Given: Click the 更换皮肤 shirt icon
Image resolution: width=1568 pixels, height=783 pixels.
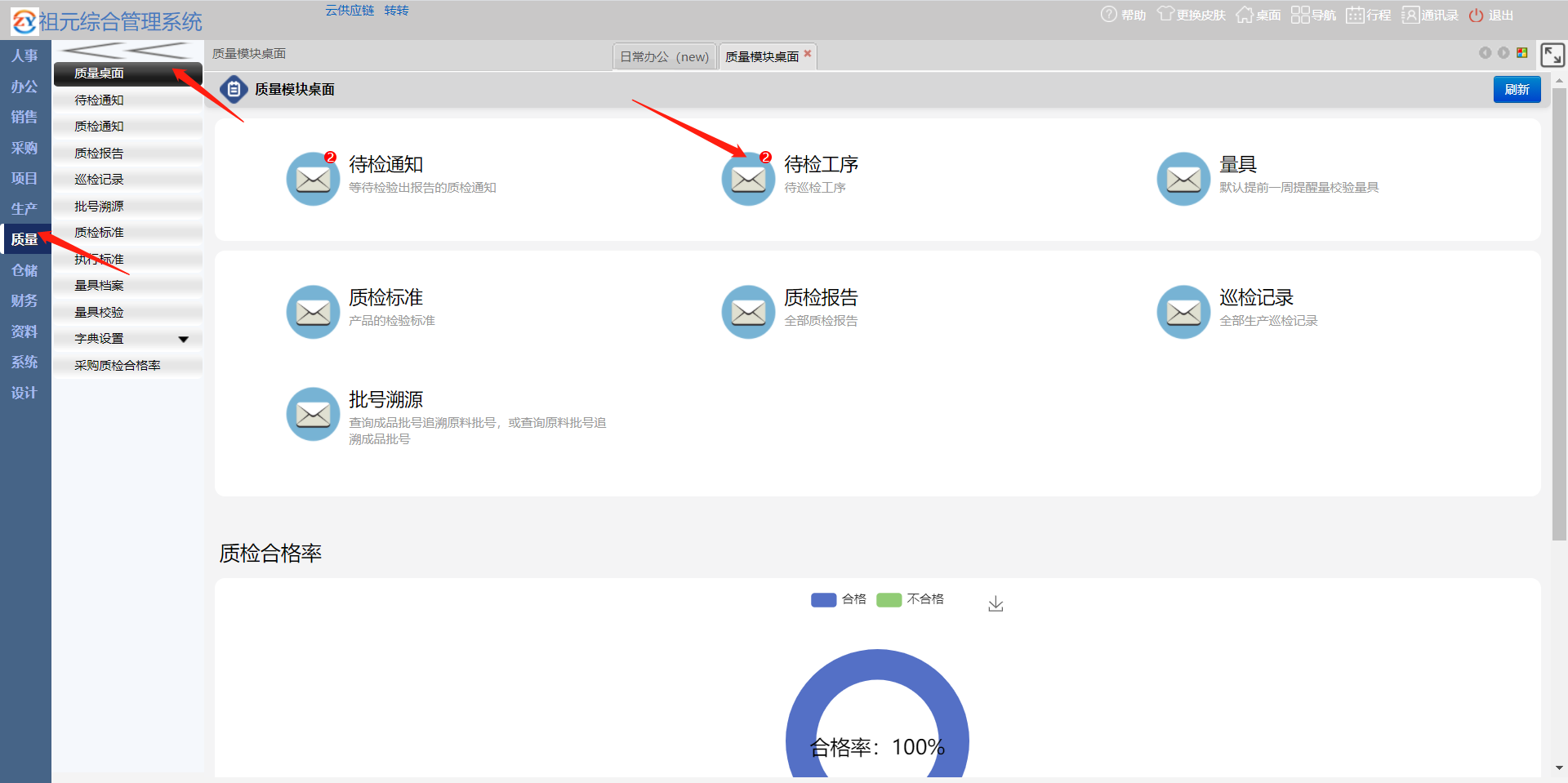Looking at the screenshot, I should [1165, 15].
